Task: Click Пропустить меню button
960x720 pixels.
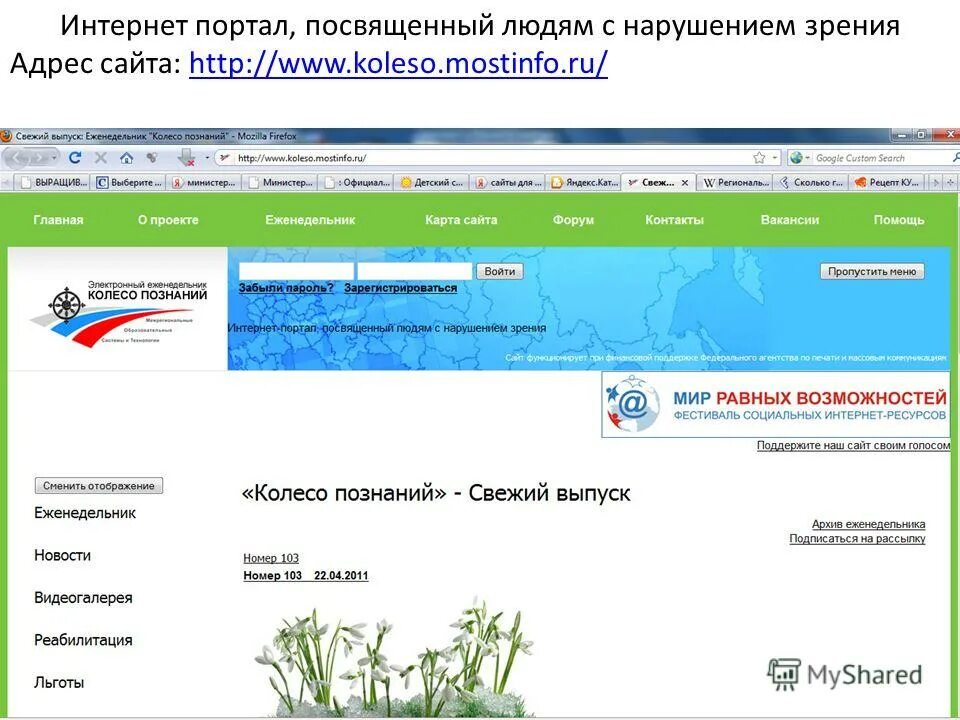Action: click(x=873, y=269)
